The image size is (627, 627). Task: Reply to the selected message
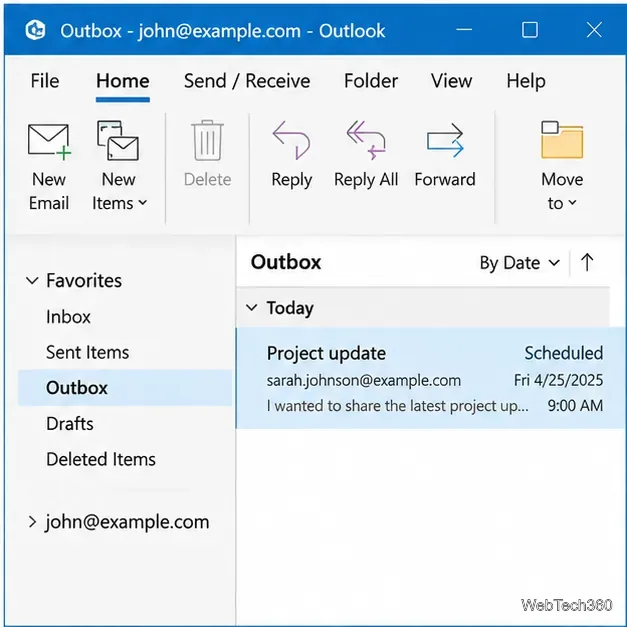(x=292, y=155)
